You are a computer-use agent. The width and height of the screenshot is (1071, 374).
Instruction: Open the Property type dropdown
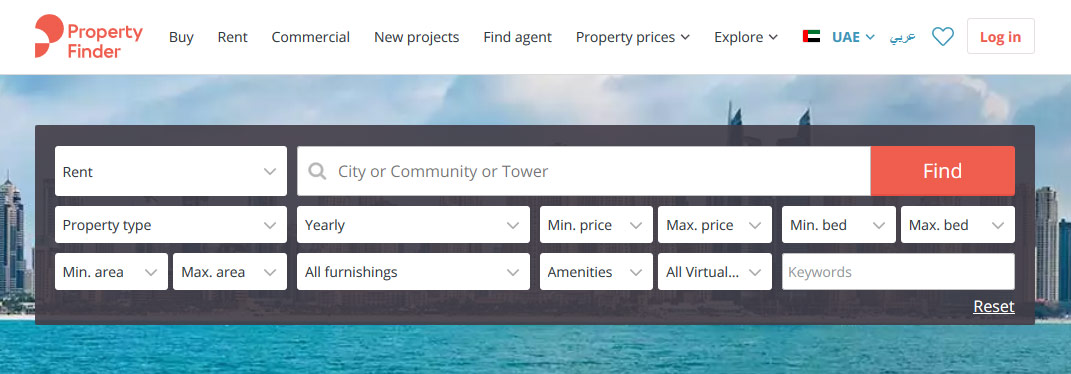tap(171, 225)
